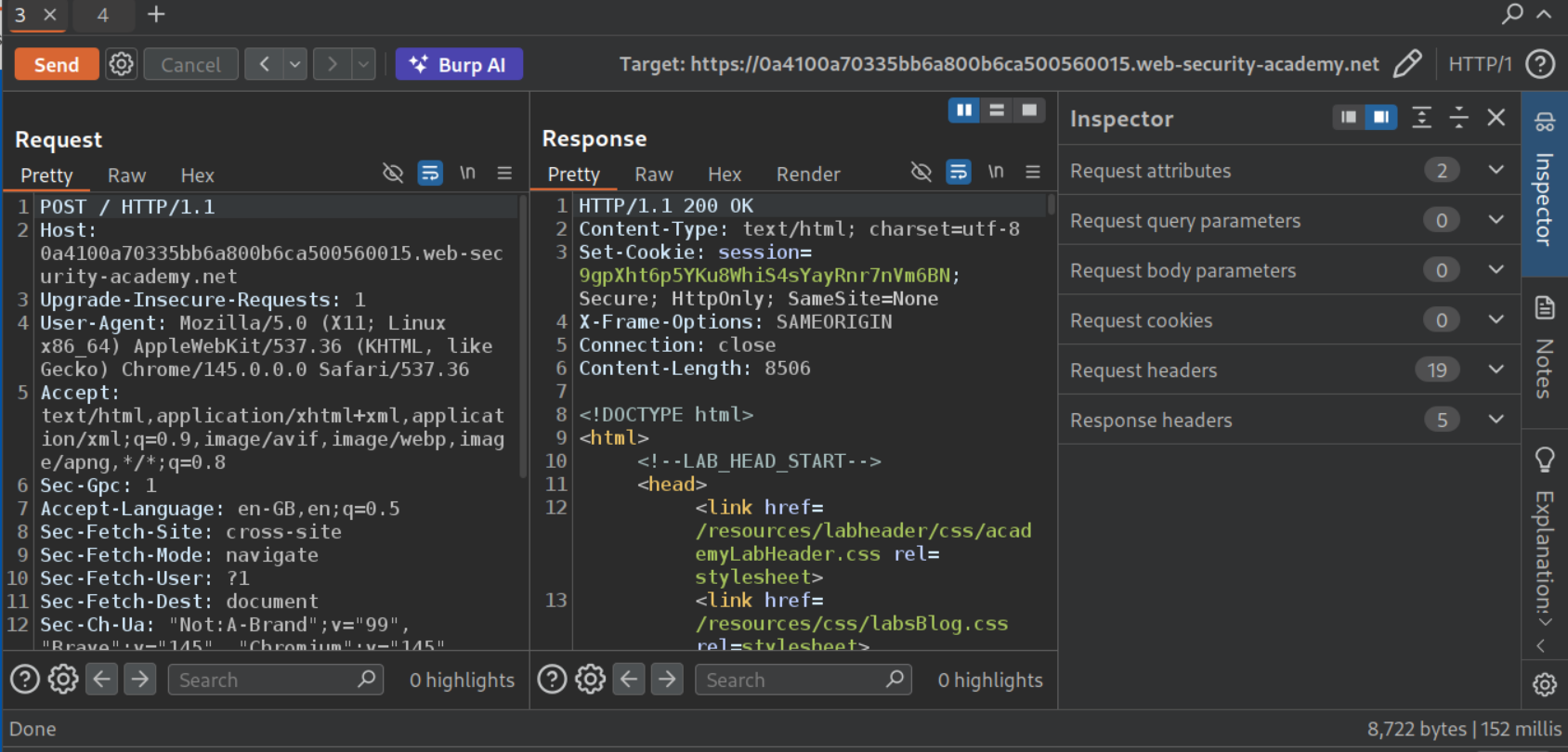Click the Response pane search field
The width and height of the screenshot is (1568, 752).
(790, 680)
